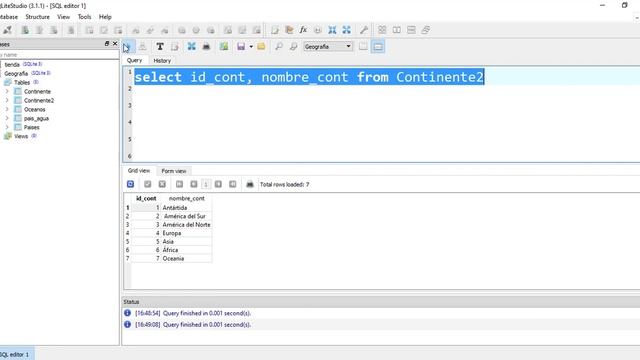This screenshot has height=360, width=640.
Task: Select the tienda database
Action: 12,64
